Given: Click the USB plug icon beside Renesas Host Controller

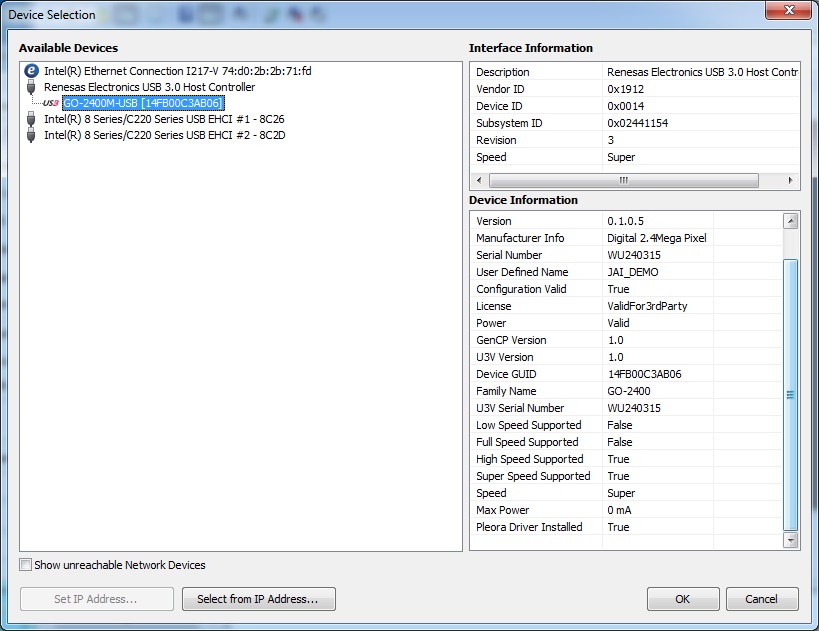Looking at the screenshot, I should [x=31, y=87].
